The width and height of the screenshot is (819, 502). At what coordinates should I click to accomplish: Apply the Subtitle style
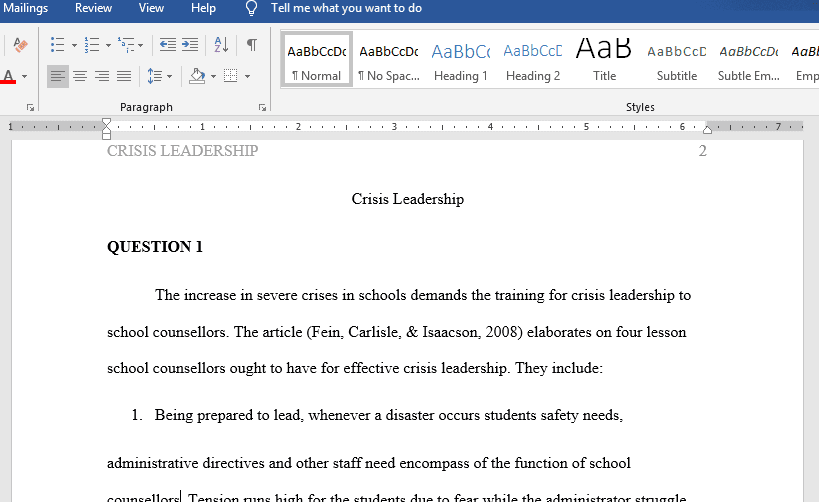tap(676, 59)
